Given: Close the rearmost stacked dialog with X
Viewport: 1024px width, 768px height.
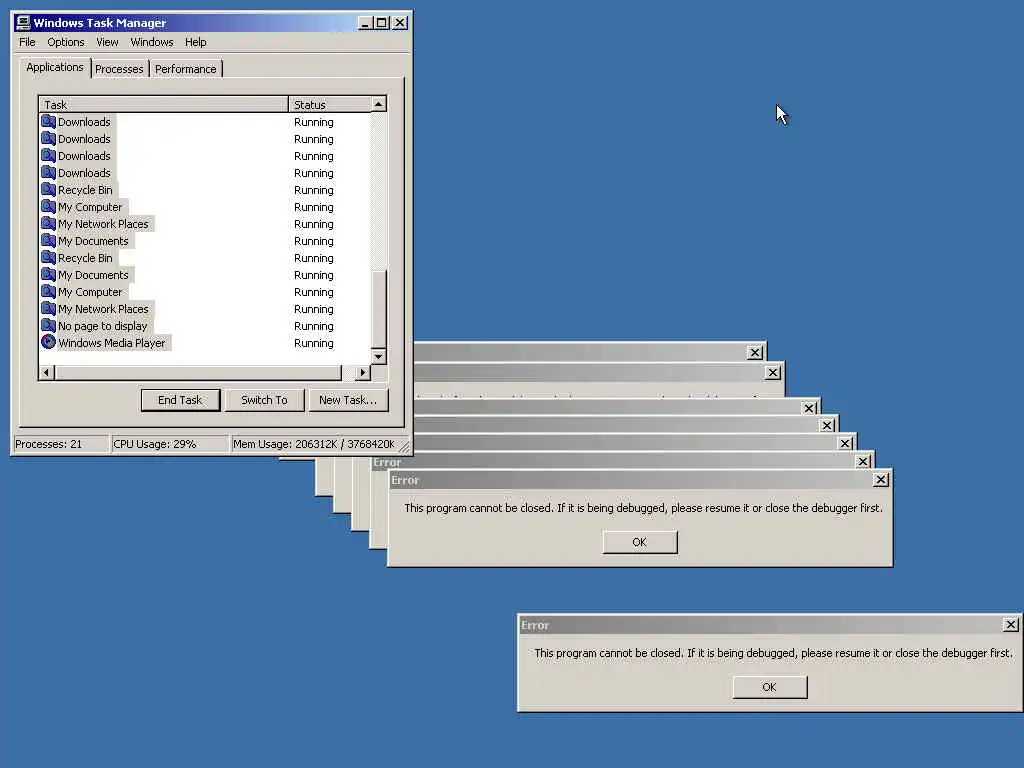Looking at the screenshot, I should point(754,352).
